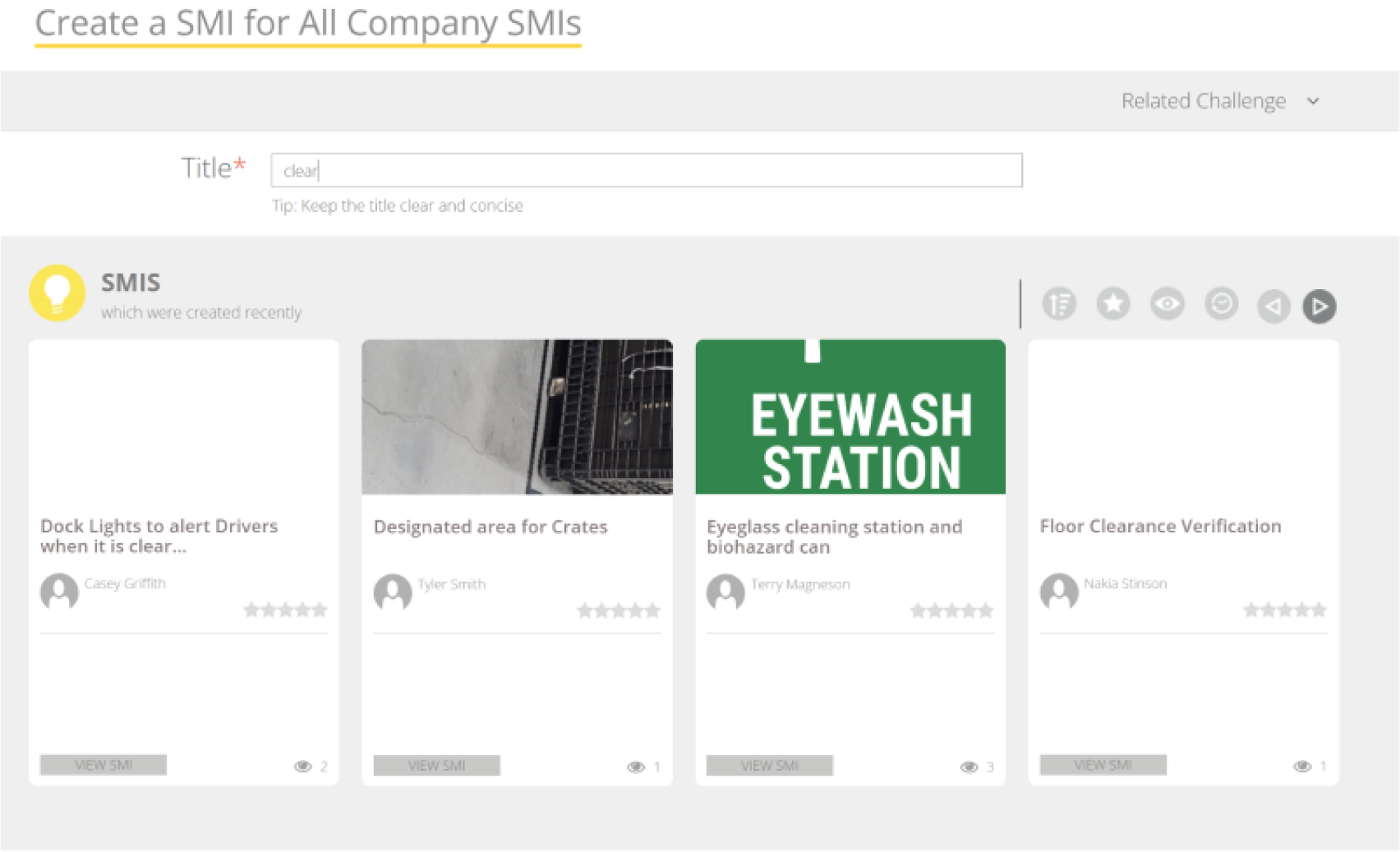Click the clock recent filter icon
The width and height of the screenshot is (1400, 852).
(x=1222, y=304)
